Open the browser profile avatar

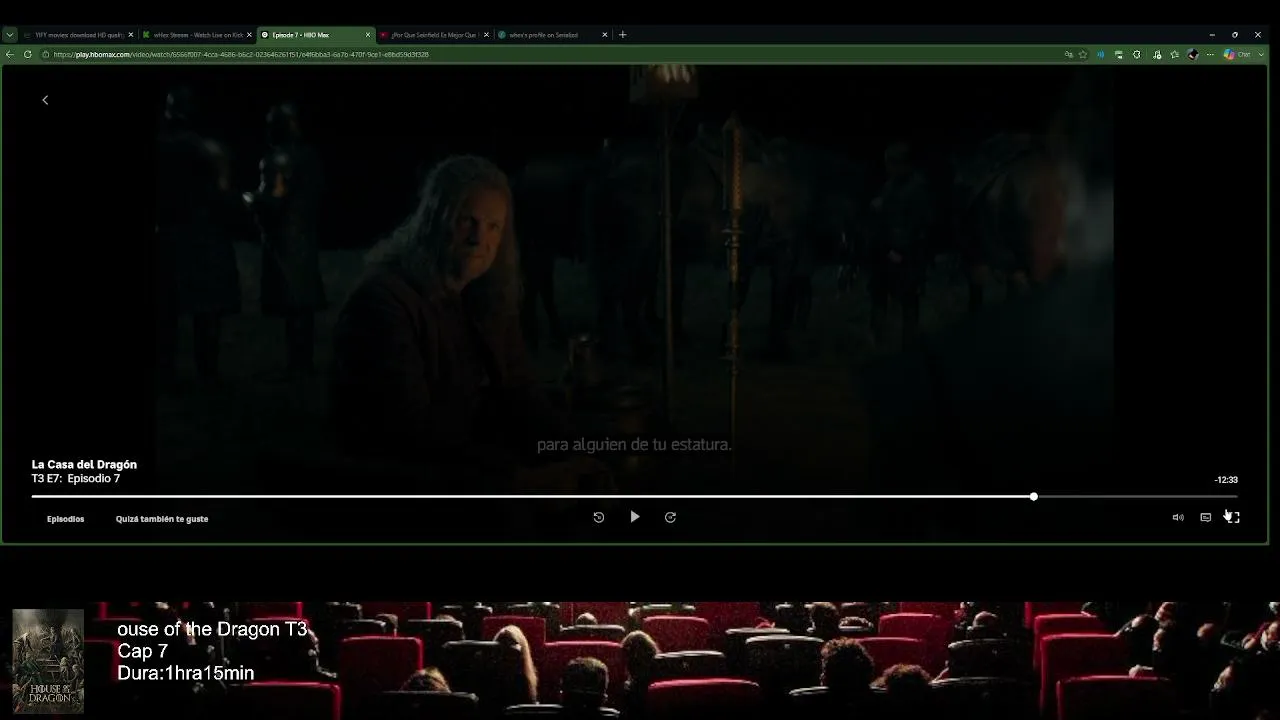tap(1193, 54)
